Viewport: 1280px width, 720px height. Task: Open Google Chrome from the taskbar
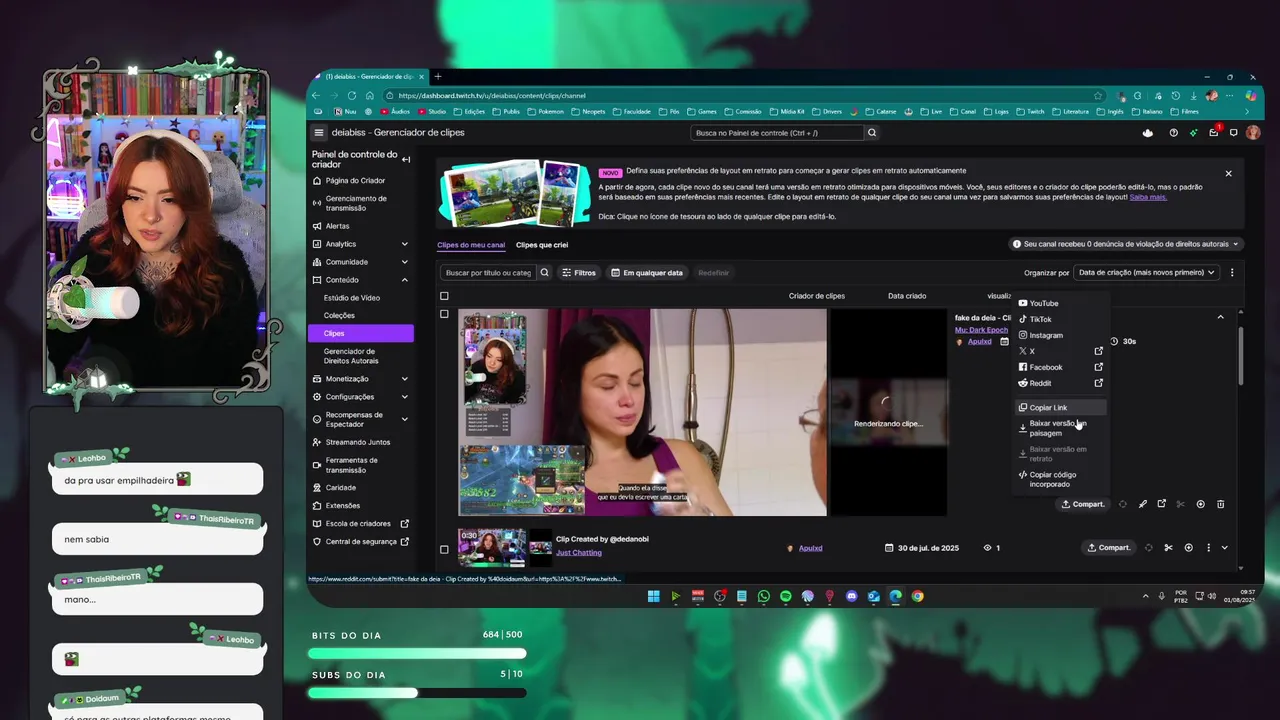pos(917,597)
